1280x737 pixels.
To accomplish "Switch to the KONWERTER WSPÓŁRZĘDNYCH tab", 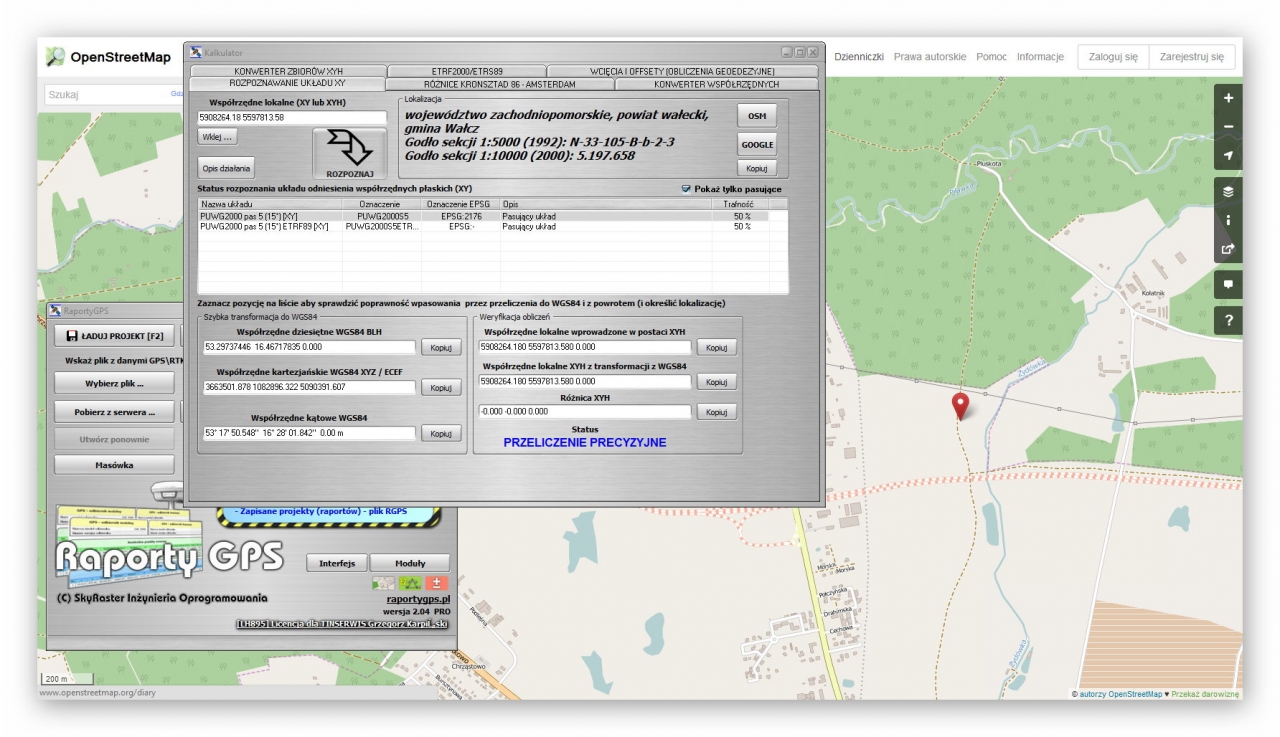I will [716, 85].
